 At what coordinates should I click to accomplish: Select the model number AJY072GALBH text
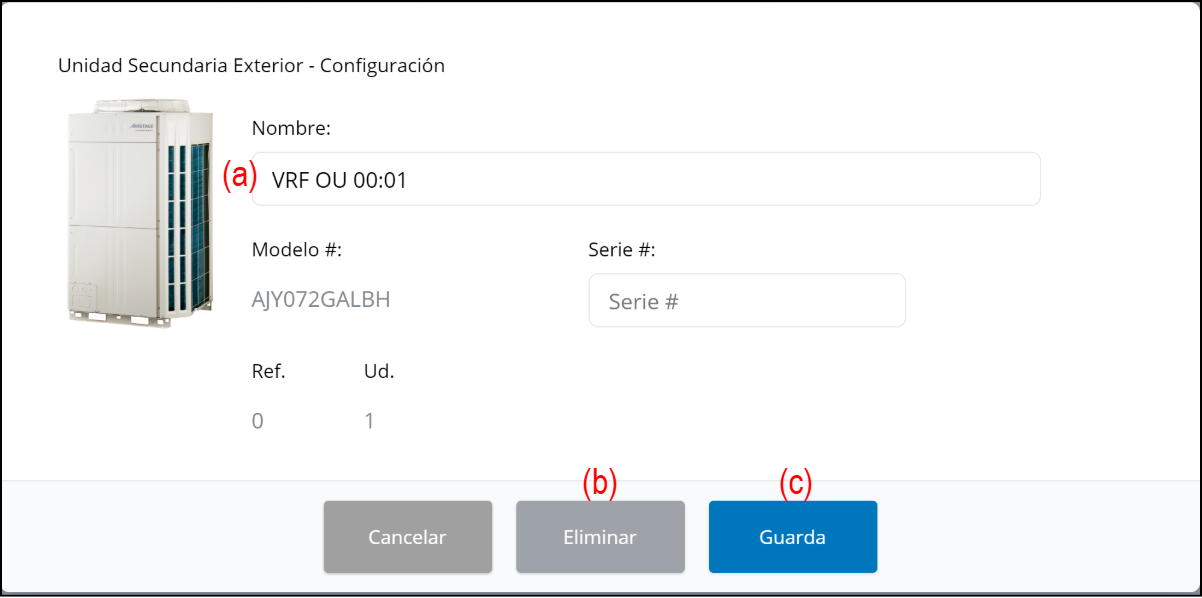pos(321,300)
